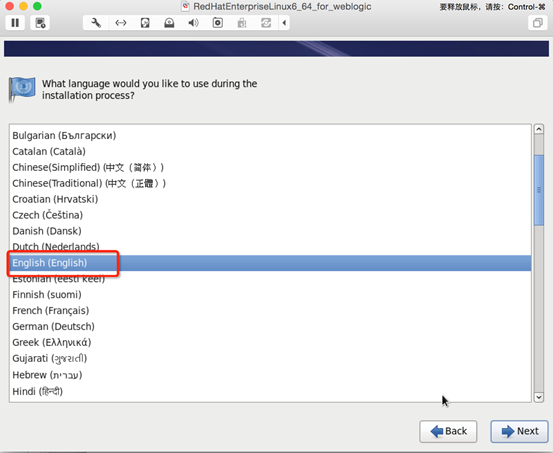Click the Next button
553x453 pixels.
pyautogui.click(x=519, y=431)
